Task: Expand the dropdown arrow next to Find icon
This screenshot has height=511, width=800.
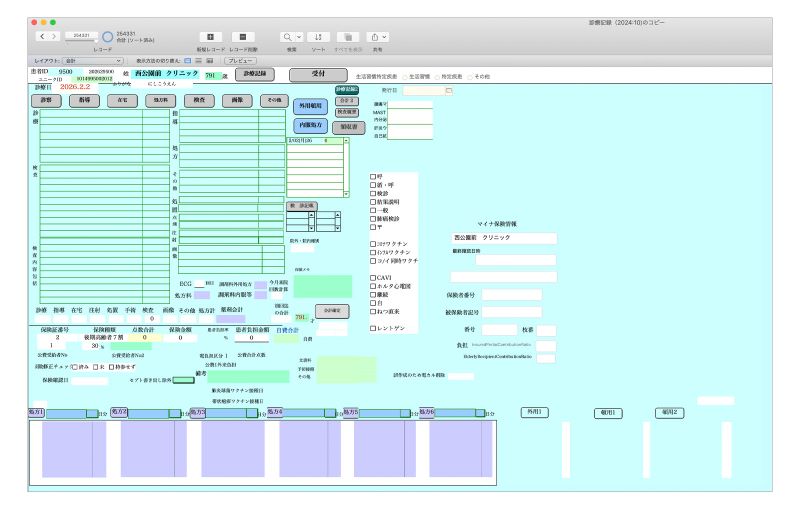Action: (299, 36)
